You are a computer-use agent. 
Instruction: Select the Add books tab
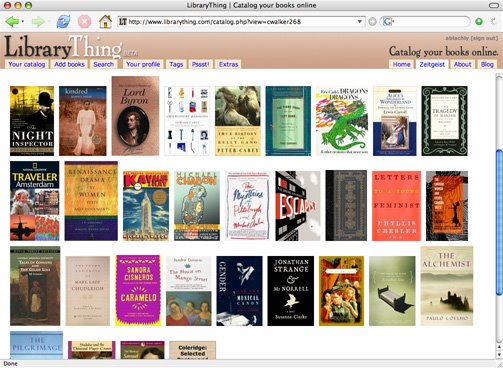pos(69,64)
